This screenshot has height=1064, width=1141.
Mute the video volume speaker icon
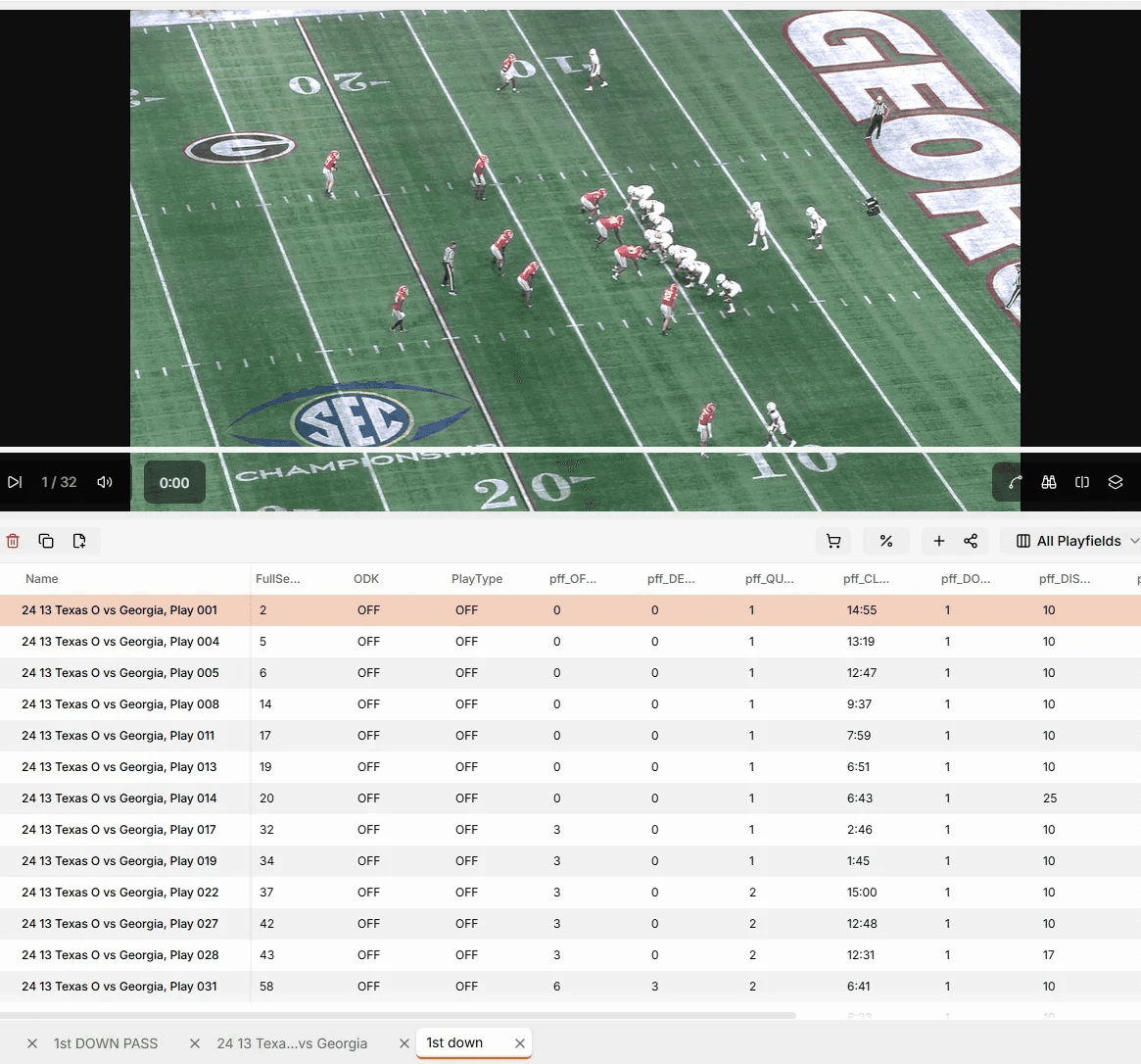(105, 482)
